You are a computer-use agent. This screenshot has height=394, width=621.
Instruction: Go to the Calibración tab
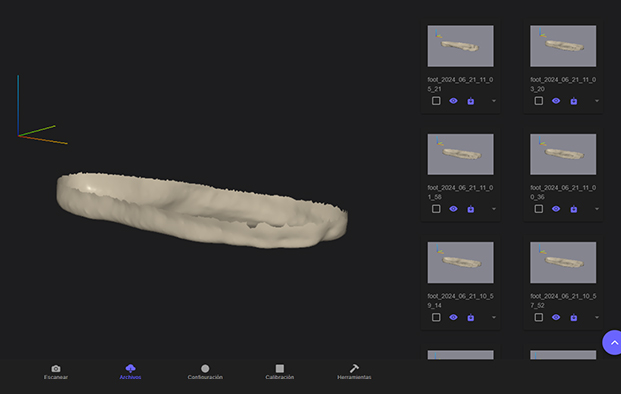click(280, 372)
